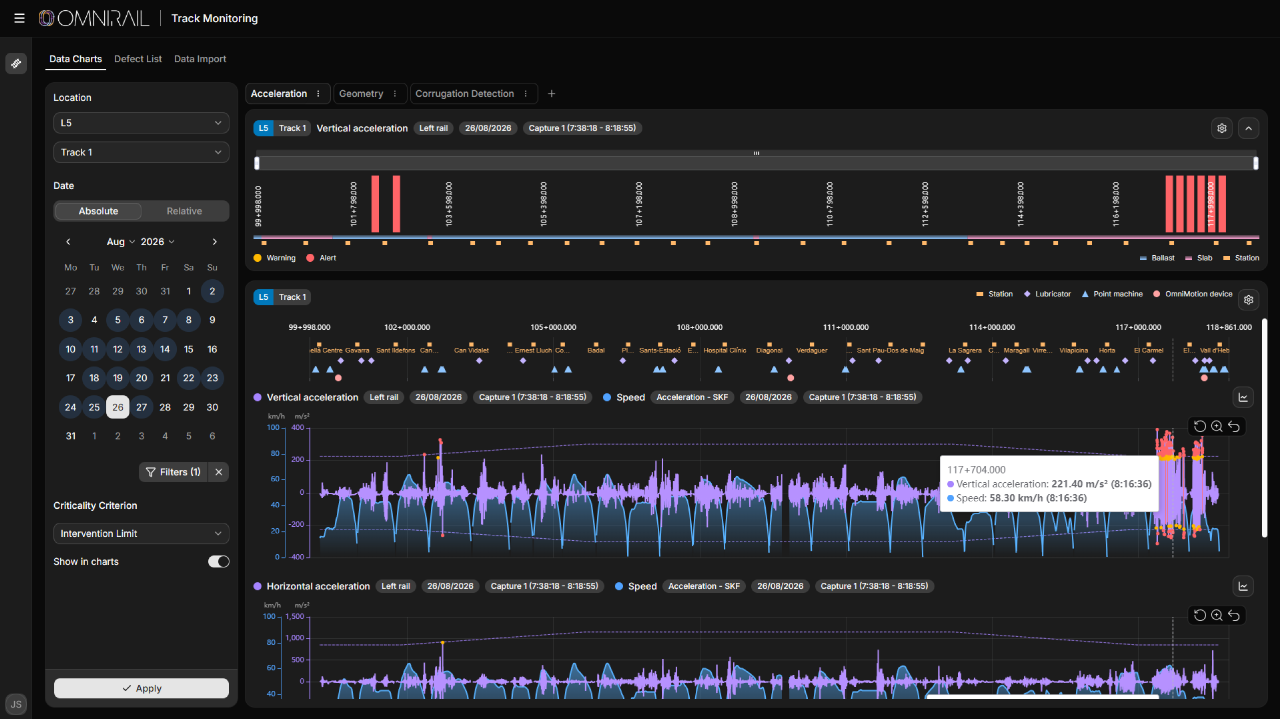Click the L5 line badge in overview header
Viewport: 1280px width, 719px height.
[x=262, y=128]
